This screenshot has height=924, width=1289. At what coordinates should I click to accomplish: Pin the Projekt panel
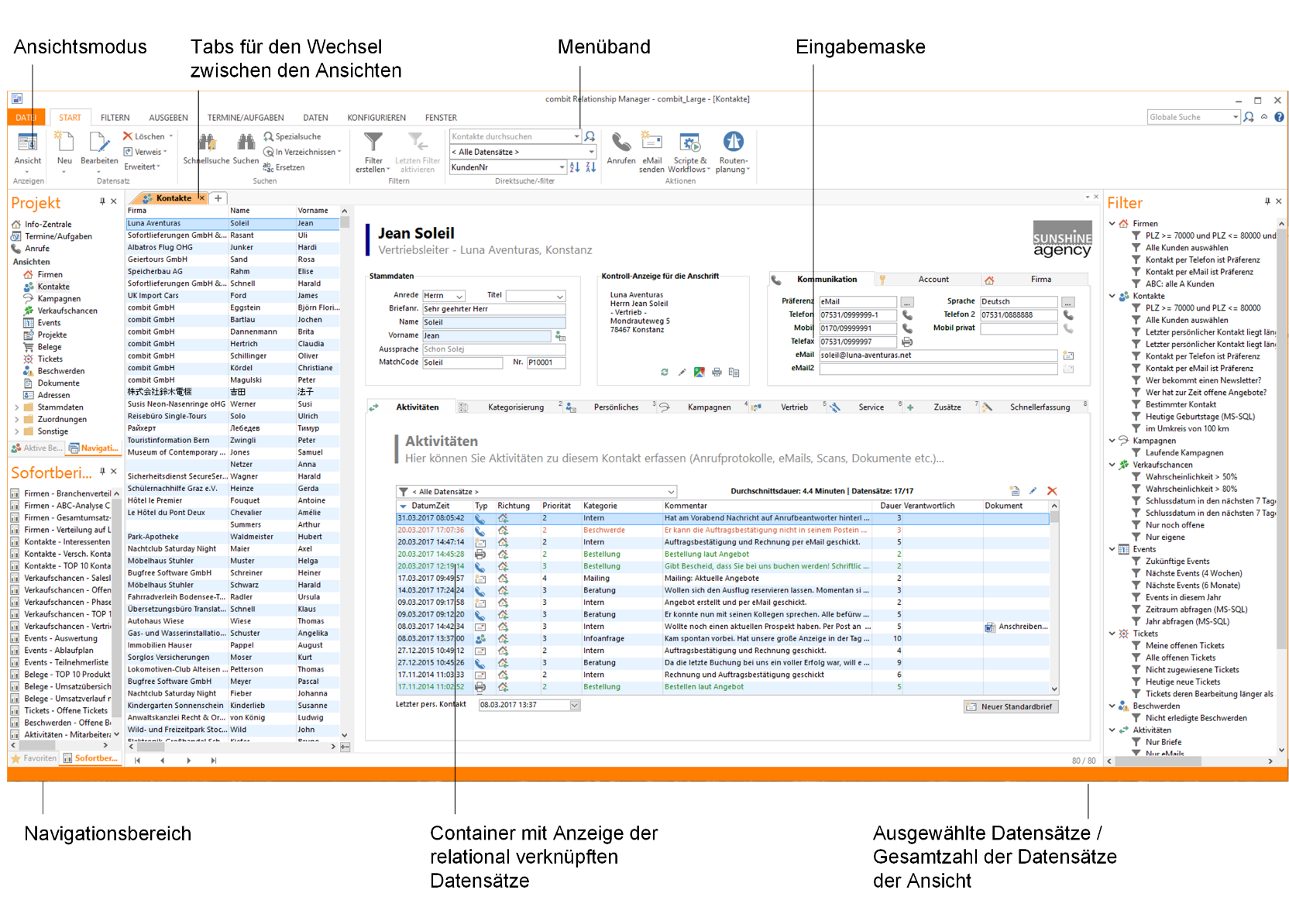pos(102,201)
